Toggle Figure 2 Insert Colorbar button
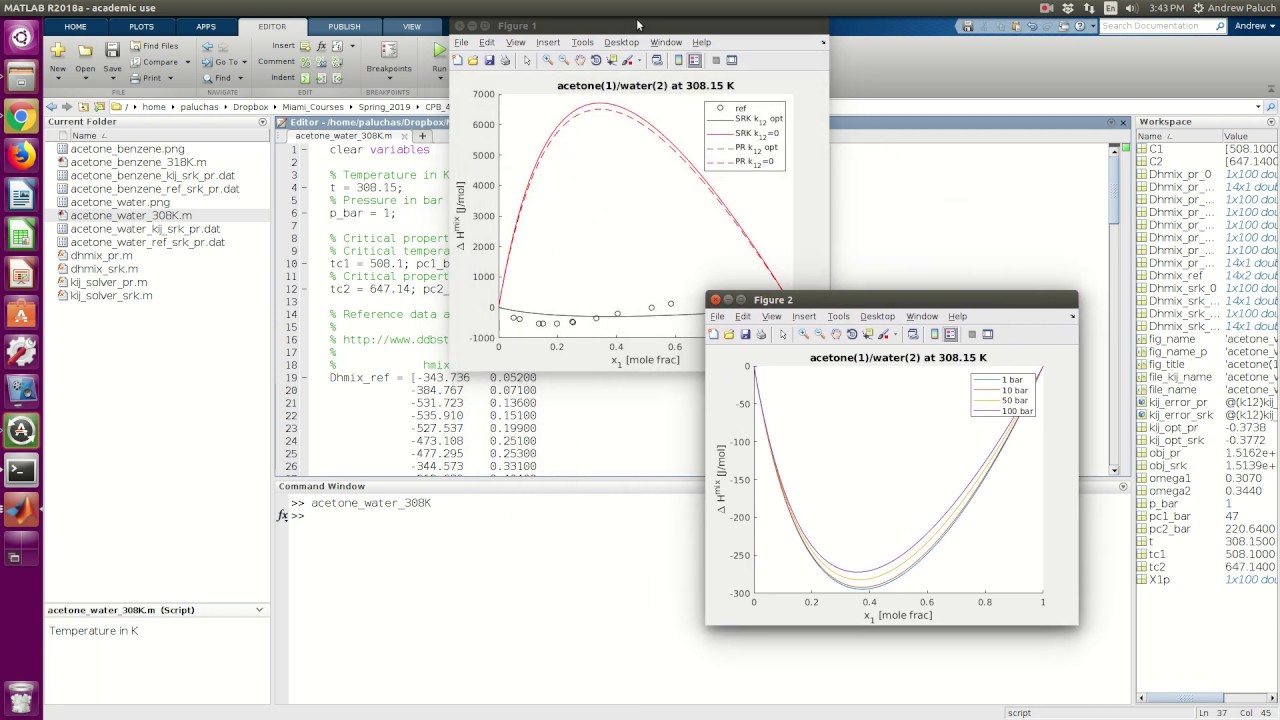The height and width of the screenshot is (720, 1280). click(x=935, y=334)
